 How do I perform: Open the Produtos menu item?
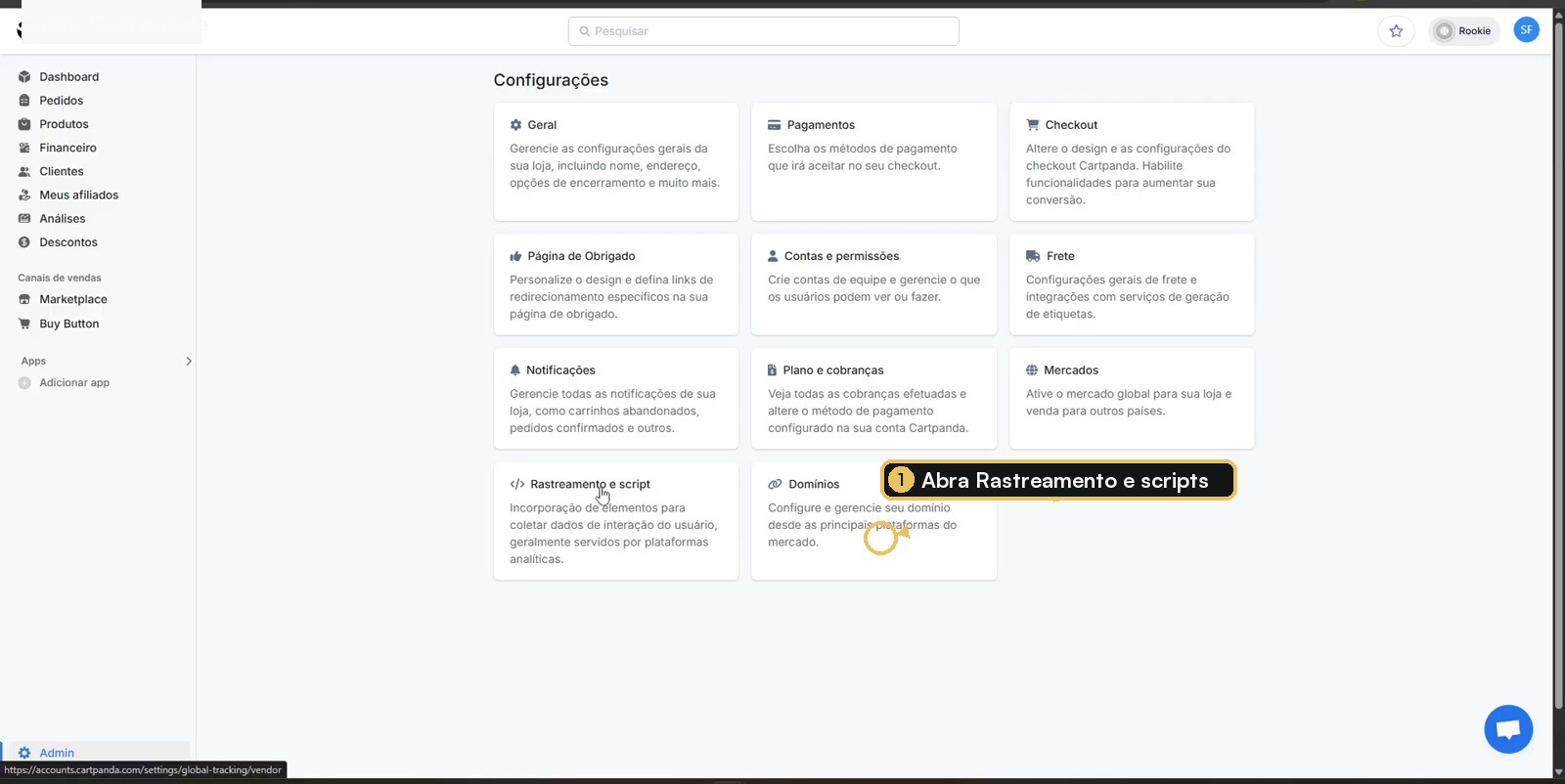[64, 124]
